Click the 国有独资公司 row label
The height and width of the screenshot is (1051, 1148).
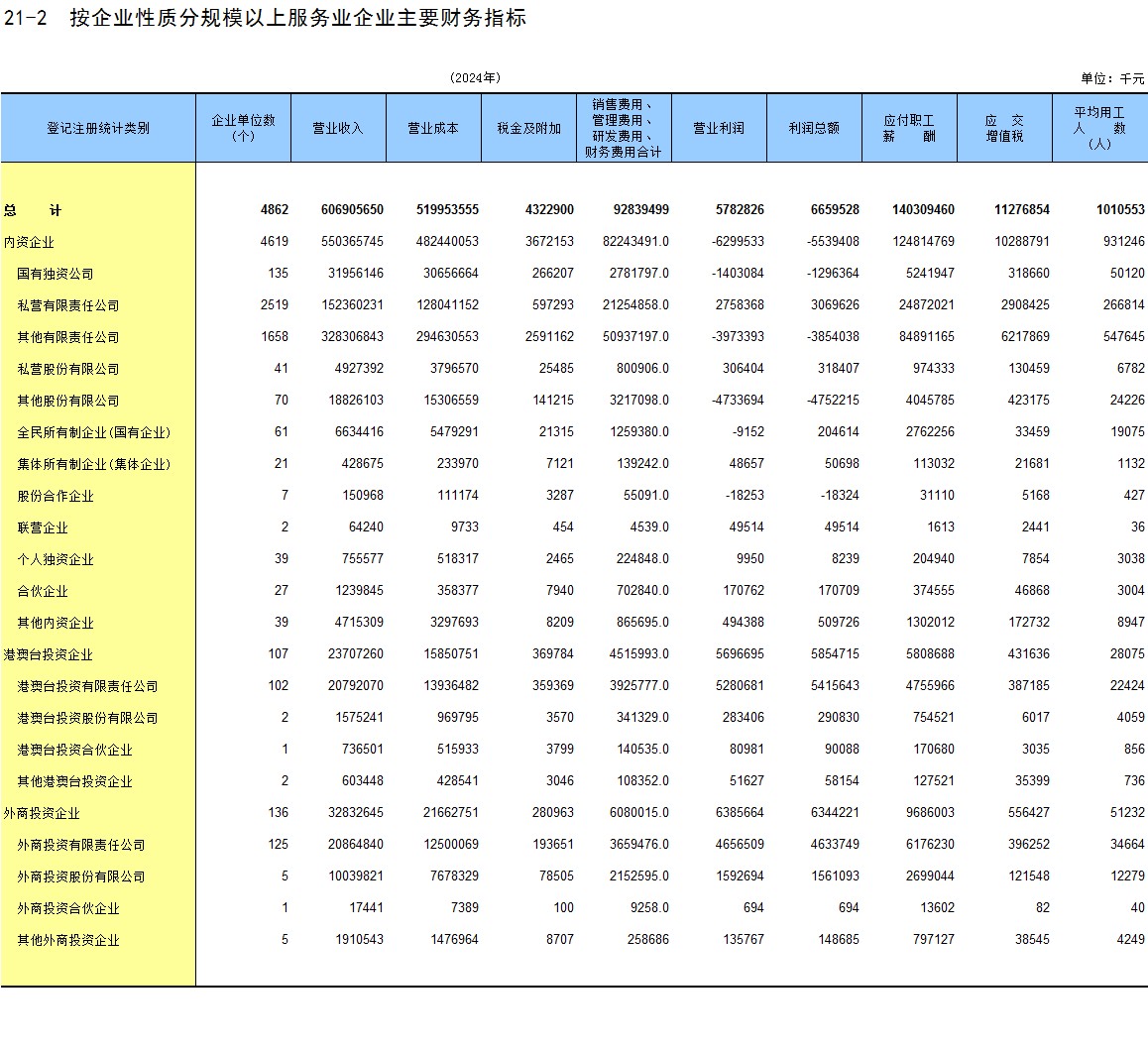pyautogui.click(x=56, y=274)
